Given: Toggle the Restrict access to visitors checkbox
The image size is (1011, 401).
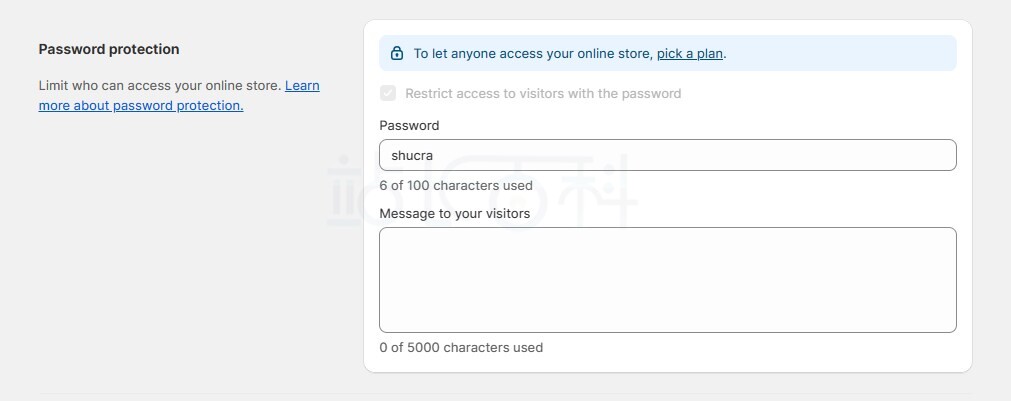Looking at the screenshot, I should point(388,93).
